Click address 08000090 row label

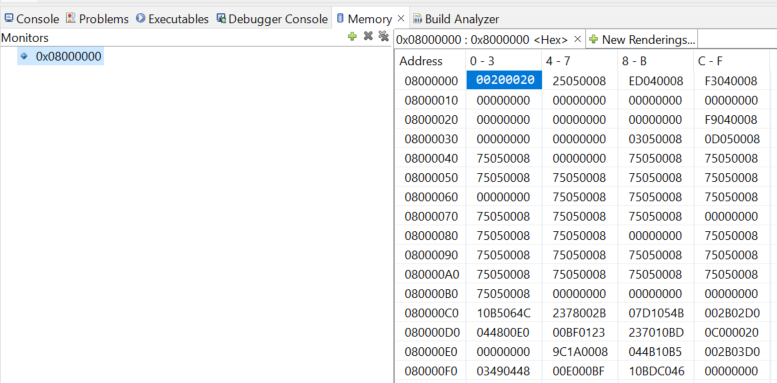(x=431, y=255)
